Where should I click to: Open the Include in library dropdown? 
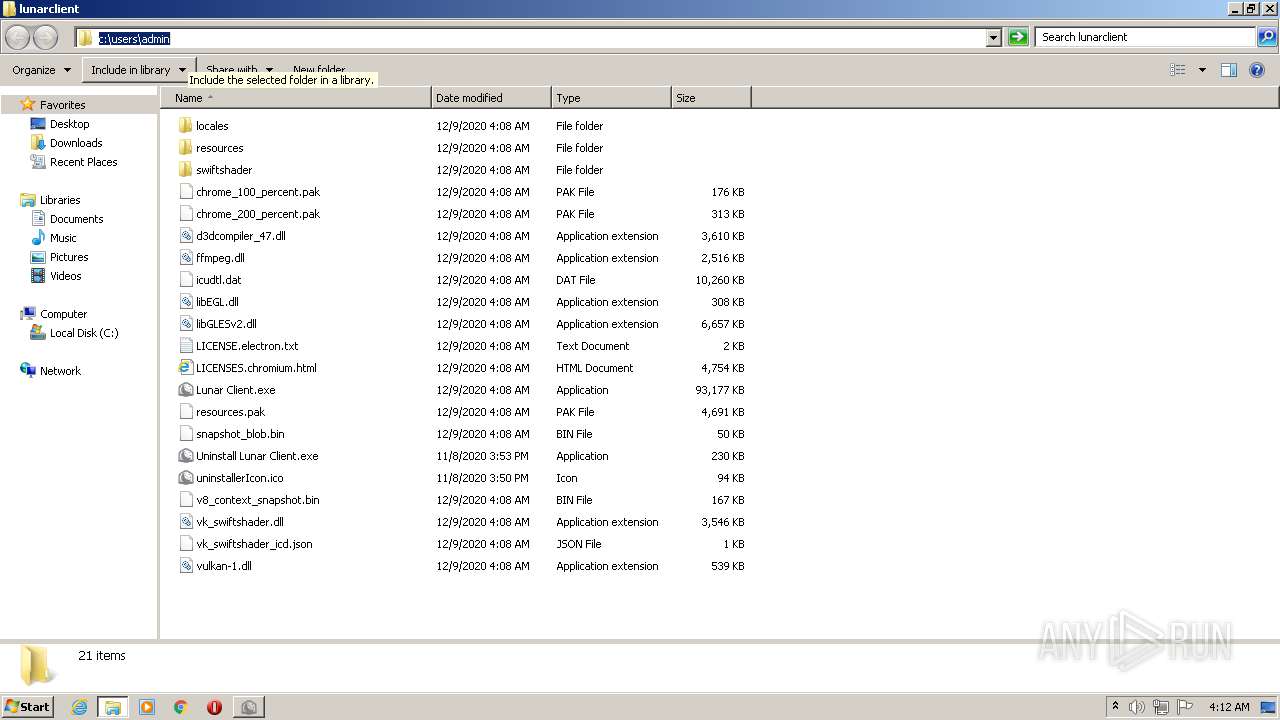click(138, 70)
